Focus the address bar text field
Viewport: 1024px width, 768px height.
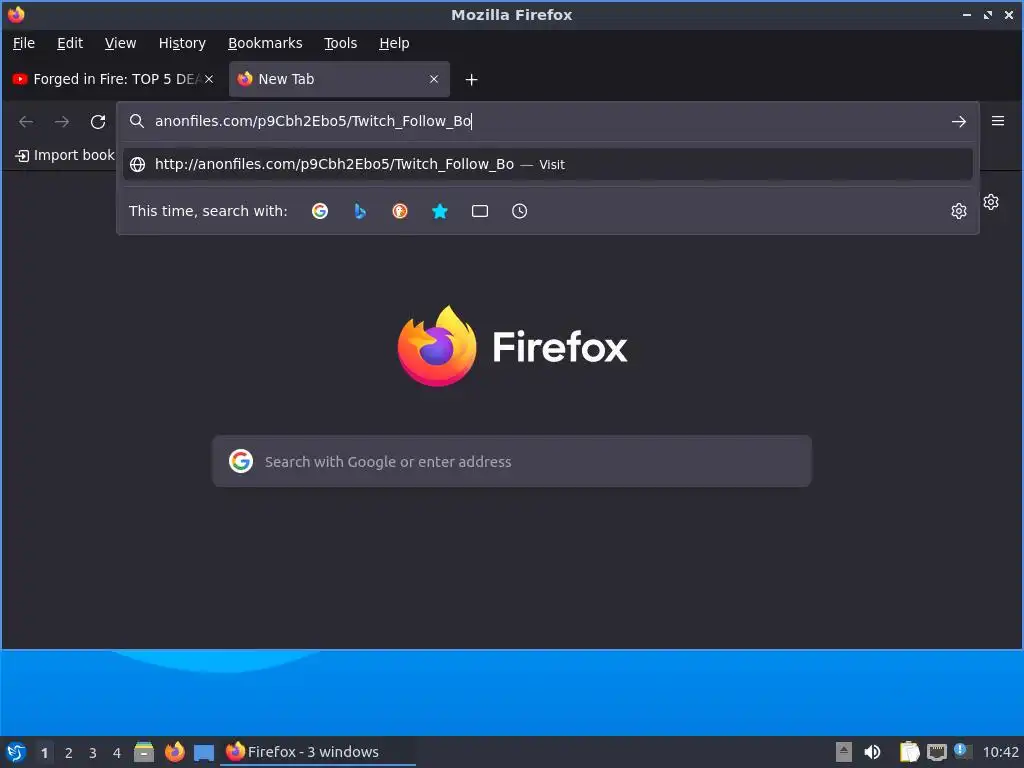click(x=547, y=121)
